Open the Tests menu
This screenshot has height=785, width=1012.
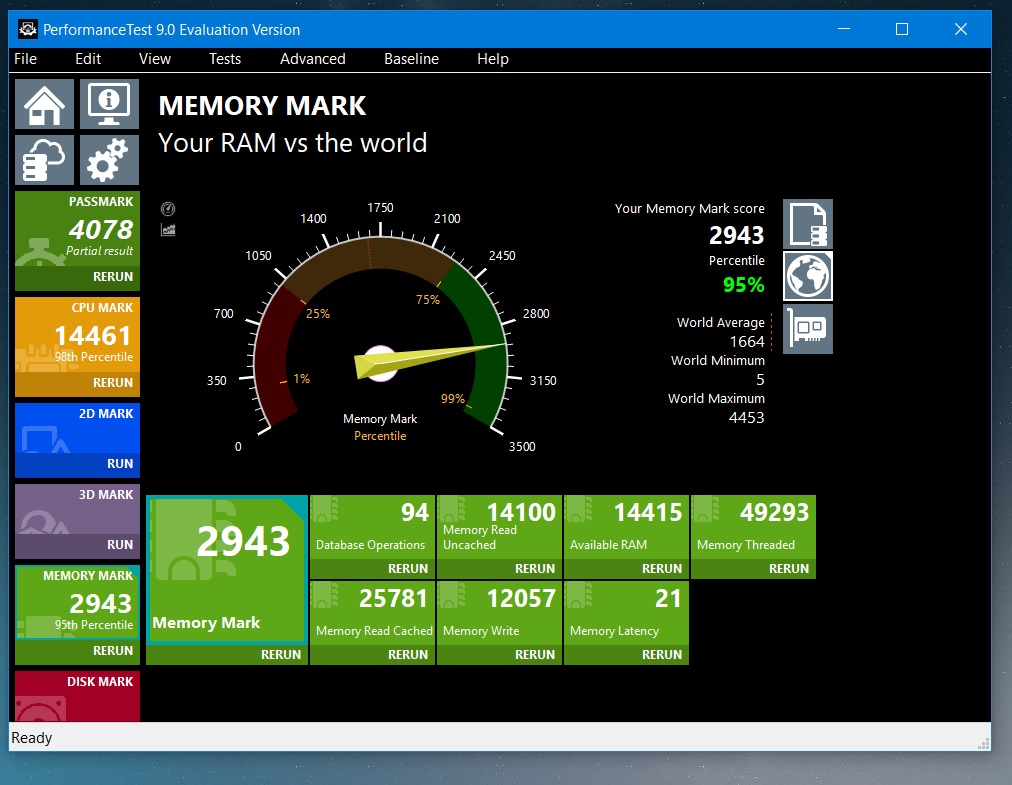coord(225,59)
